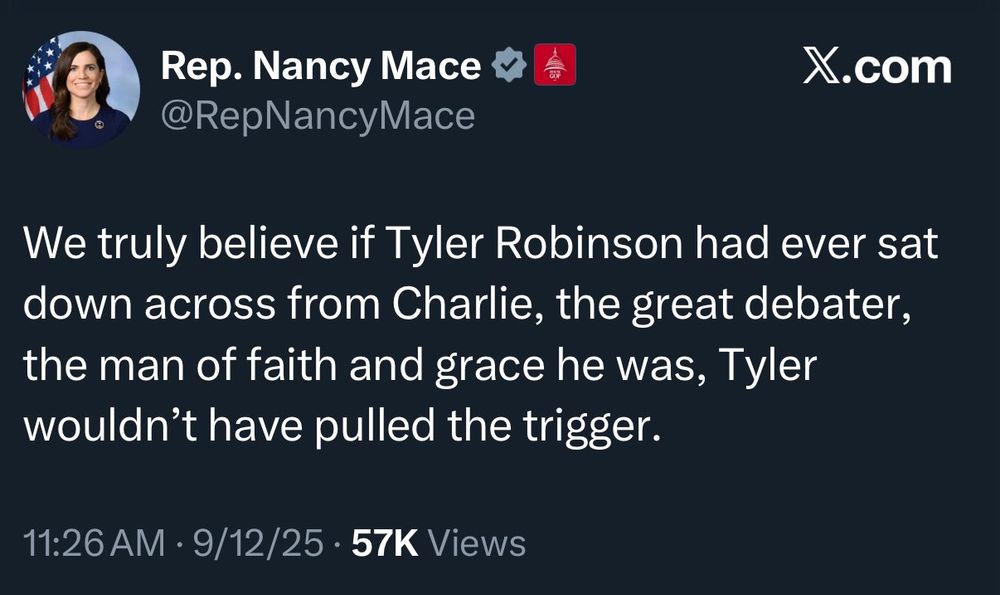Click the red House GOP affiliation badge
This screenshot has height=595, width=1000.
(555, 66)
